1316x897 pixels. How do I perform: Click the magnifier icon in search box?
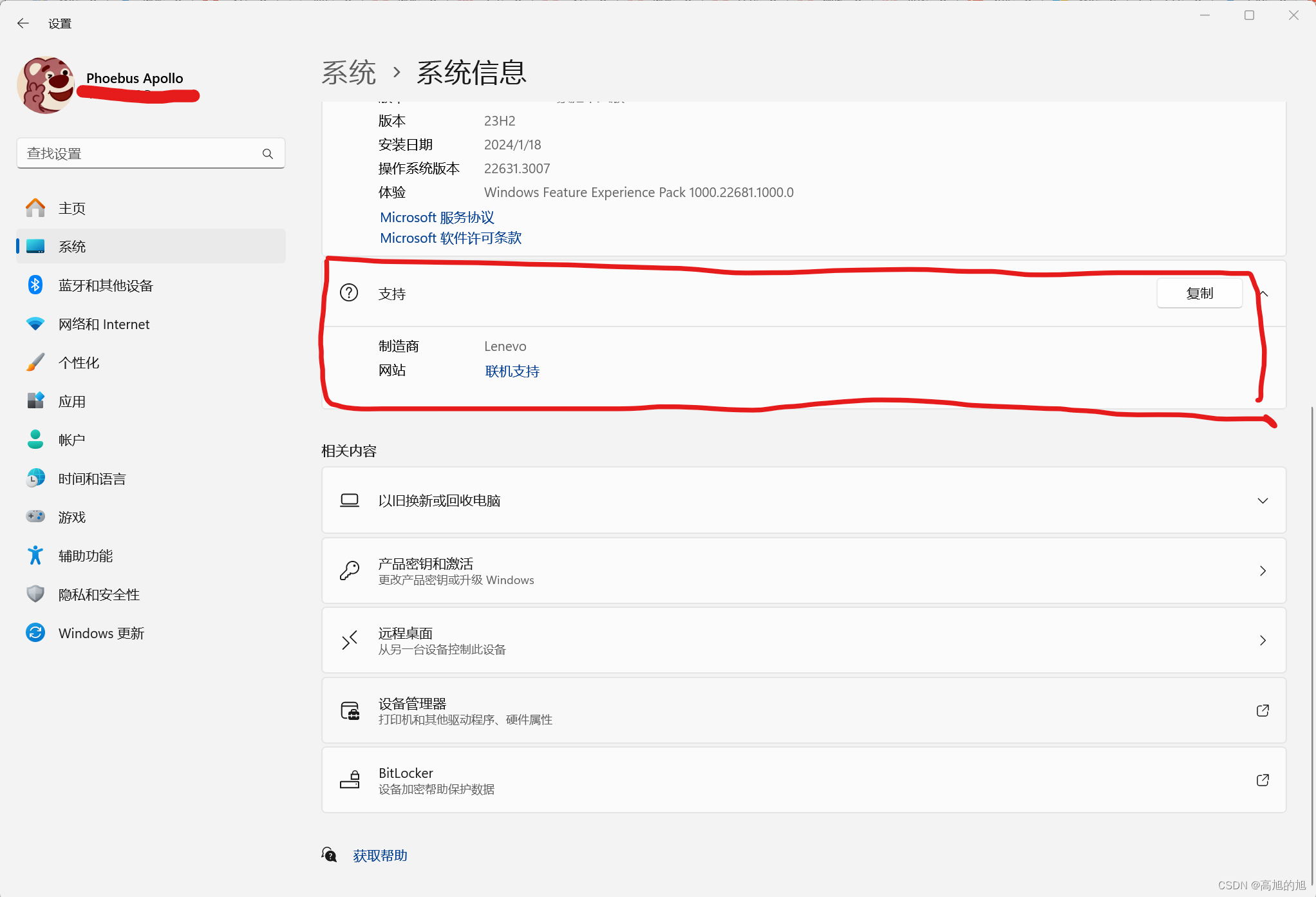268,154
